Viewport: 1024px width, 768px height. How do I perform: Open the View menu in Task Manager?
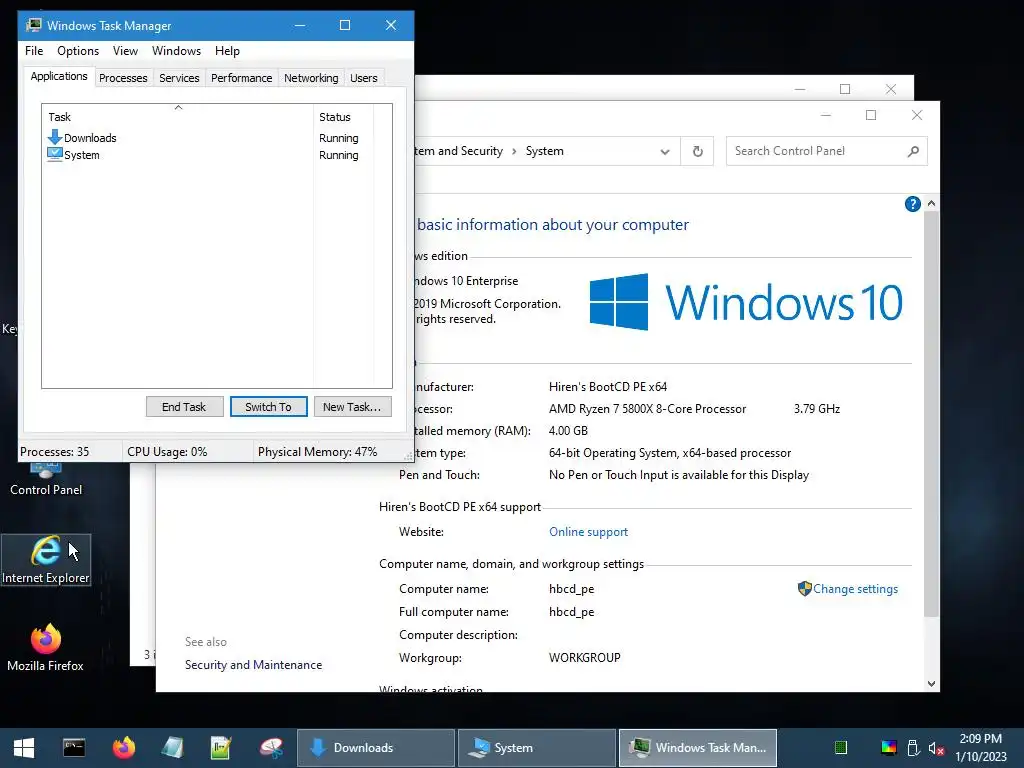point(125,51)
